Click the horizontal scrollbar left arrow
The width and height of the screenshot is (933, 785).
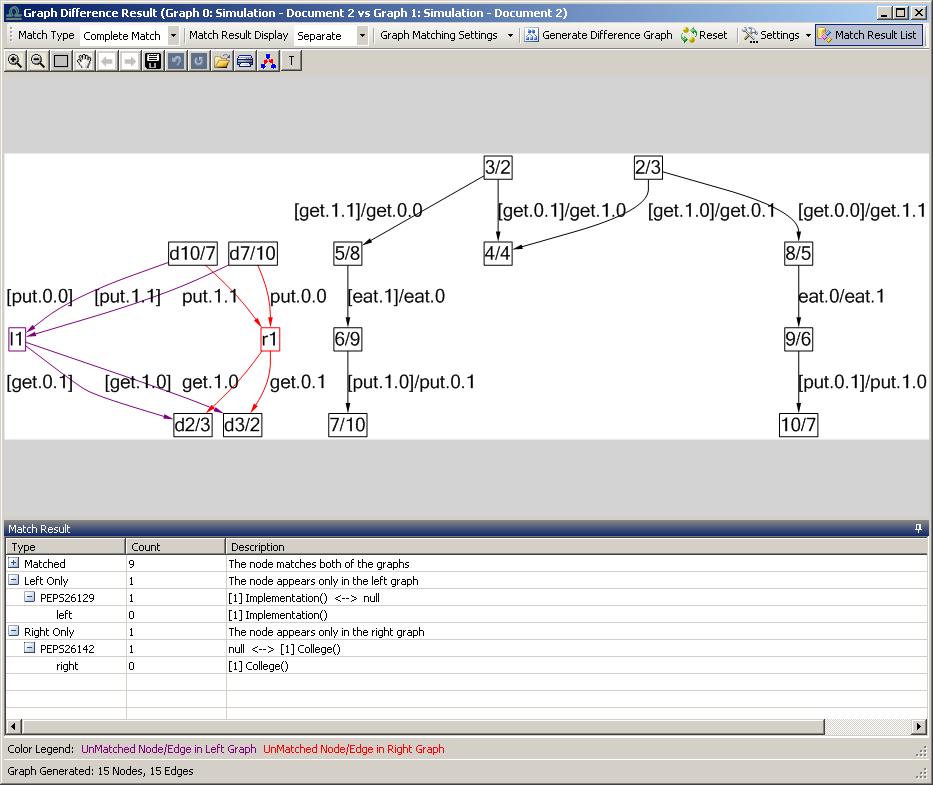tap(14, 726)
